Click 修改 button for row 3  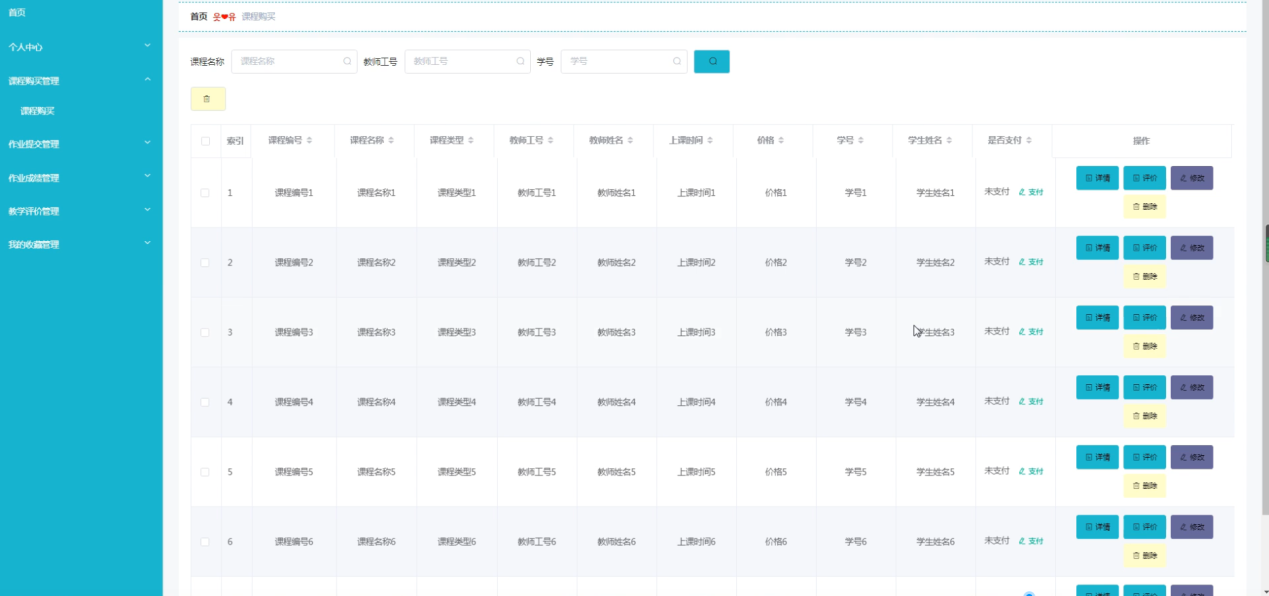(1192, 318)
